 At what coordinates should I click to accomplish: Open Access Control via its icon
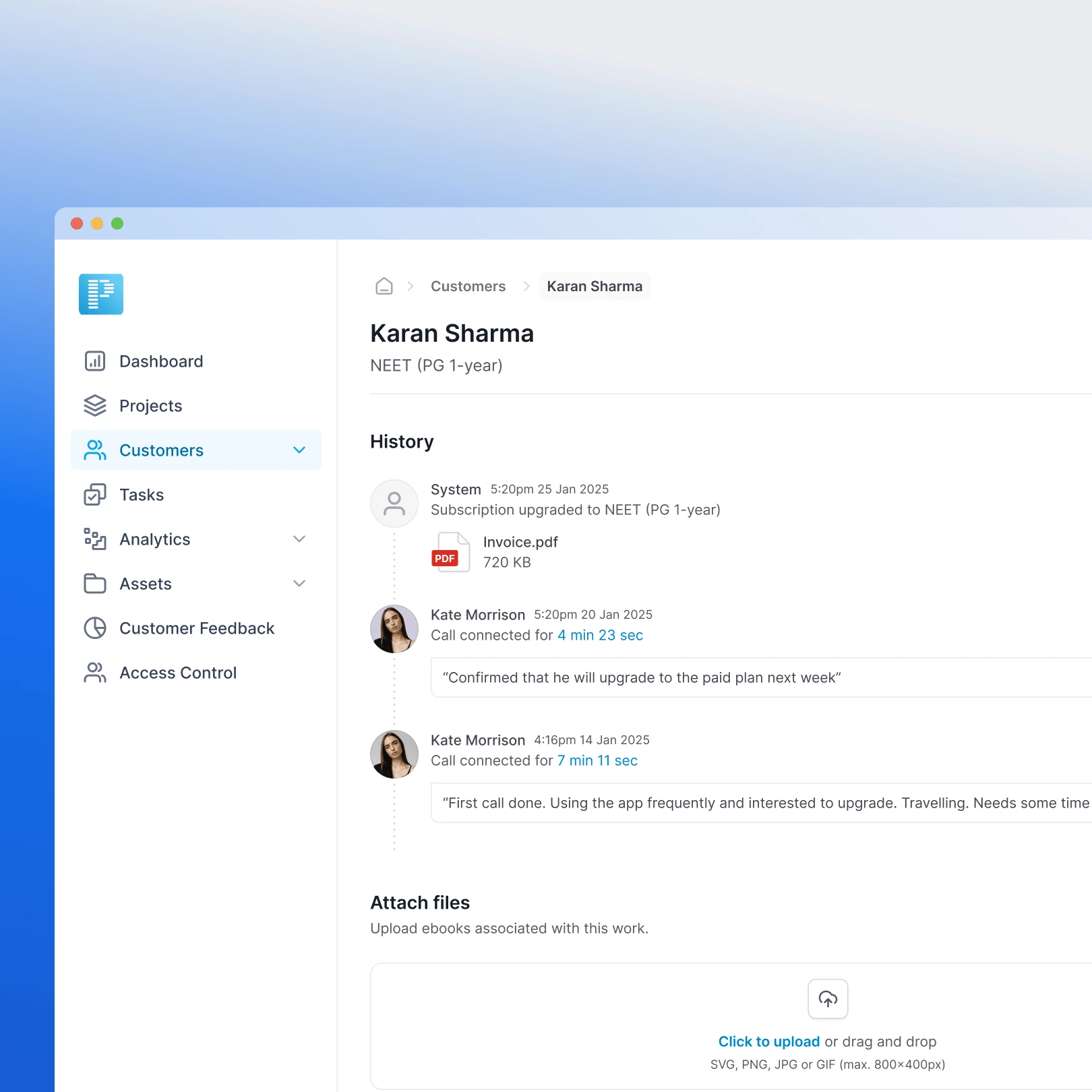pos(95,672)
